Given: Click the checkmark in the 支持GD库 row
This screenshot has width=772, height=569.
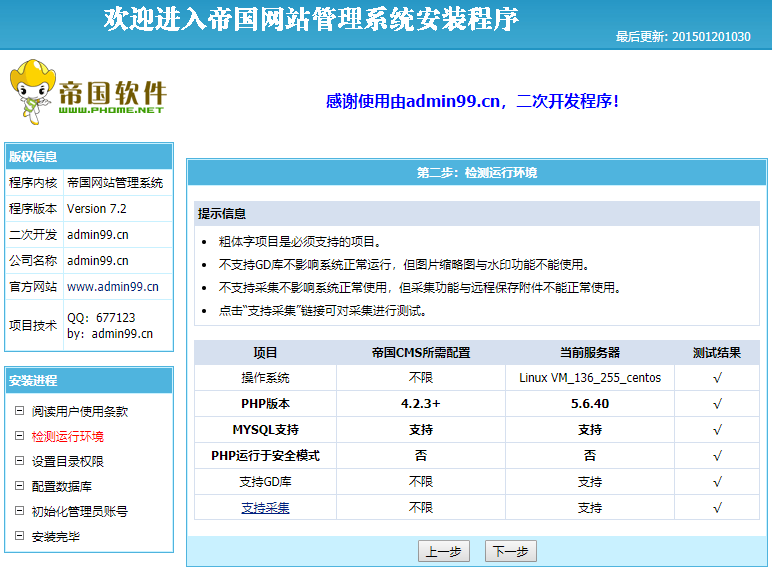Looking at the screenshot, I should pyautogui.click(x=717, y=482).
